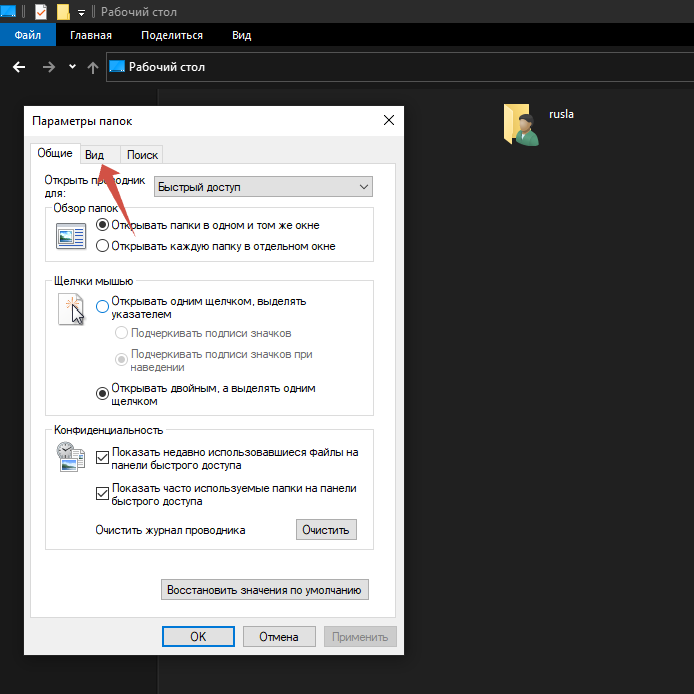Screen dimensions: 694x694
Task: Switch to the Поиск tab
Action: (142, 155)
